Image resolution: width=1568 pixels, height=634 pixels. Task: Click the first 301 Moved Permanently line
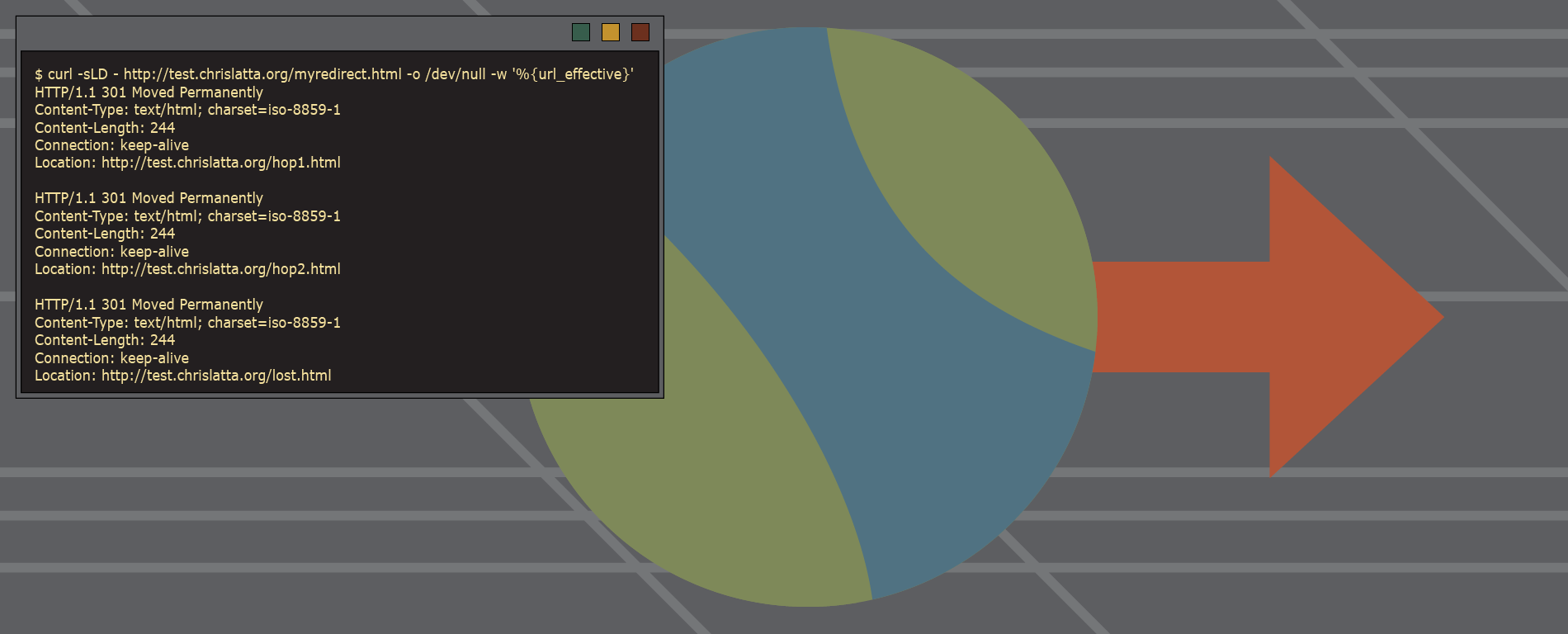click(149, 92)
